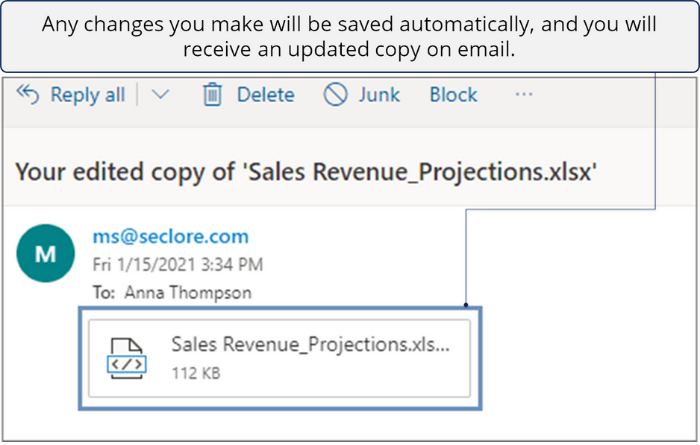Screen dimensions: 700x445
Task: Click the dot connecting callout to attachment
Action: click(465, 305)
